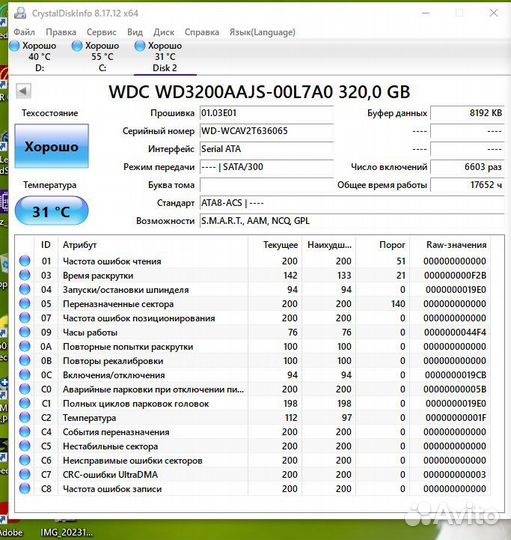
Task: Click the Стандарт field ATA8-ACS
Action: click(x=352, y=203)
